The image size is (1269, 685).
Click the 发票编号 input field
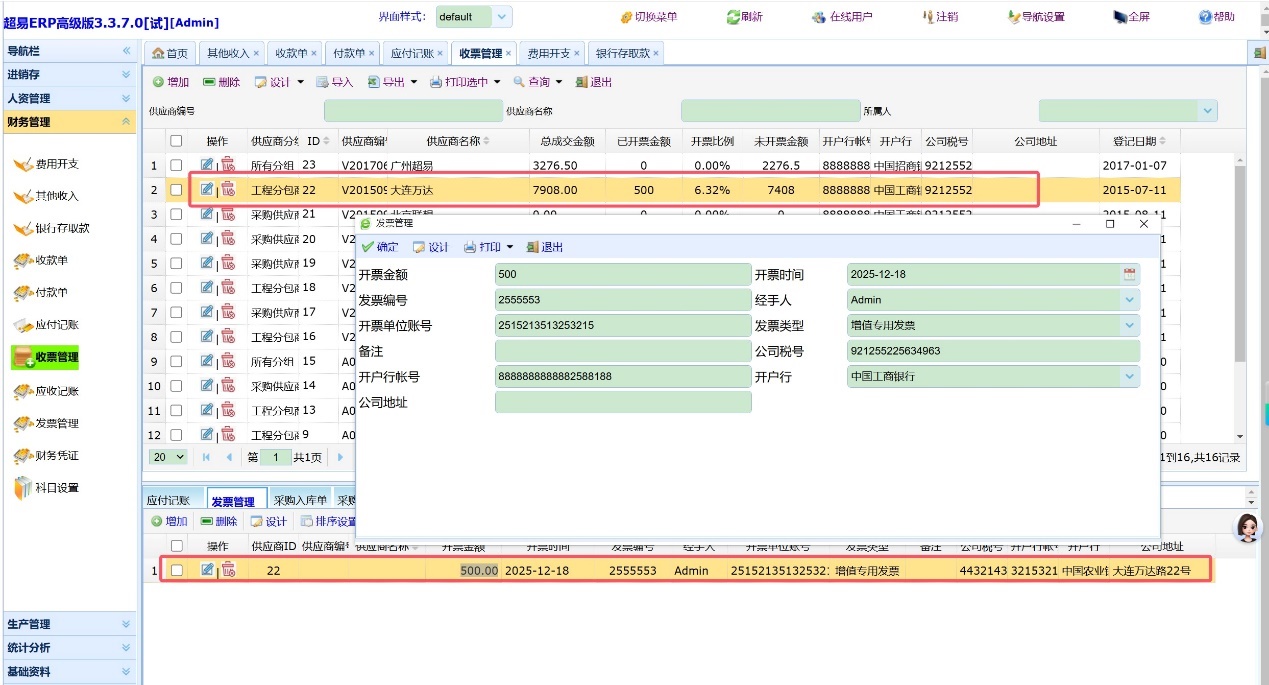(622, 300)
